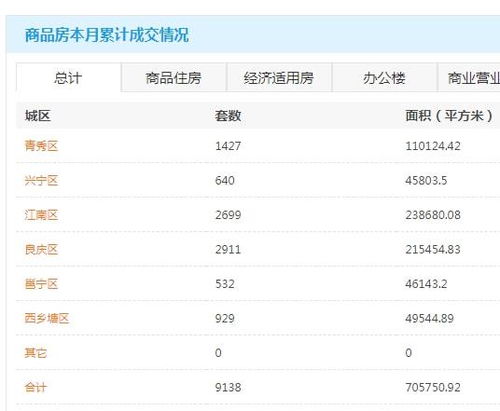This screenshot has height=411, width=500.
Task: Open the 江南区 district link
Action: (41, 215)
